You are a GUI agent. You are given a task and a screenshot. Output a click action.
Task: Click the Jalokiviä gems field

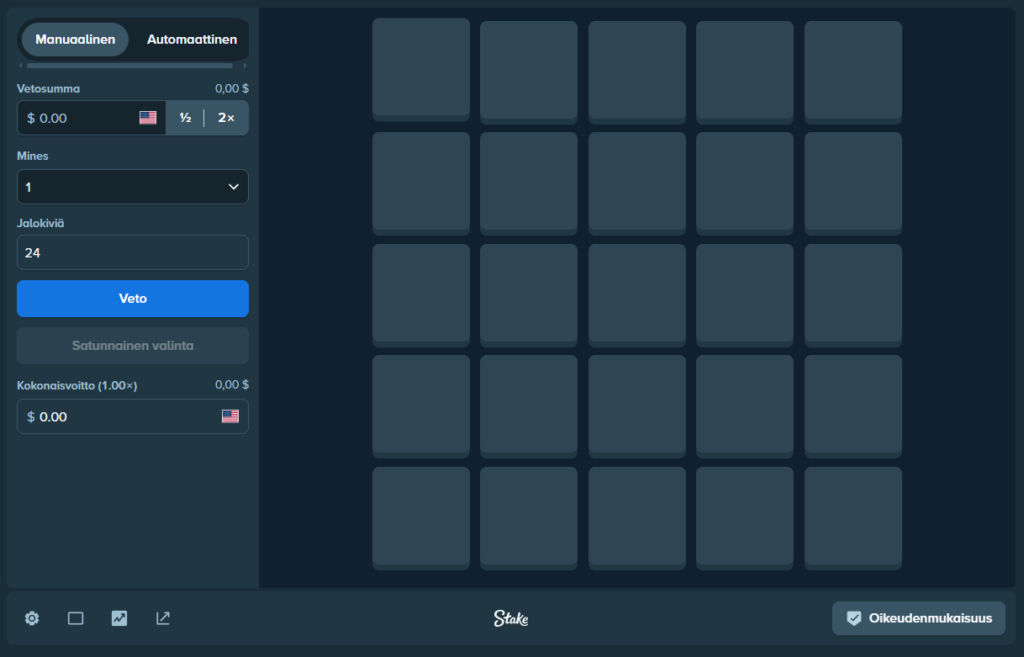pyautogui.click(x=132, y=253)
